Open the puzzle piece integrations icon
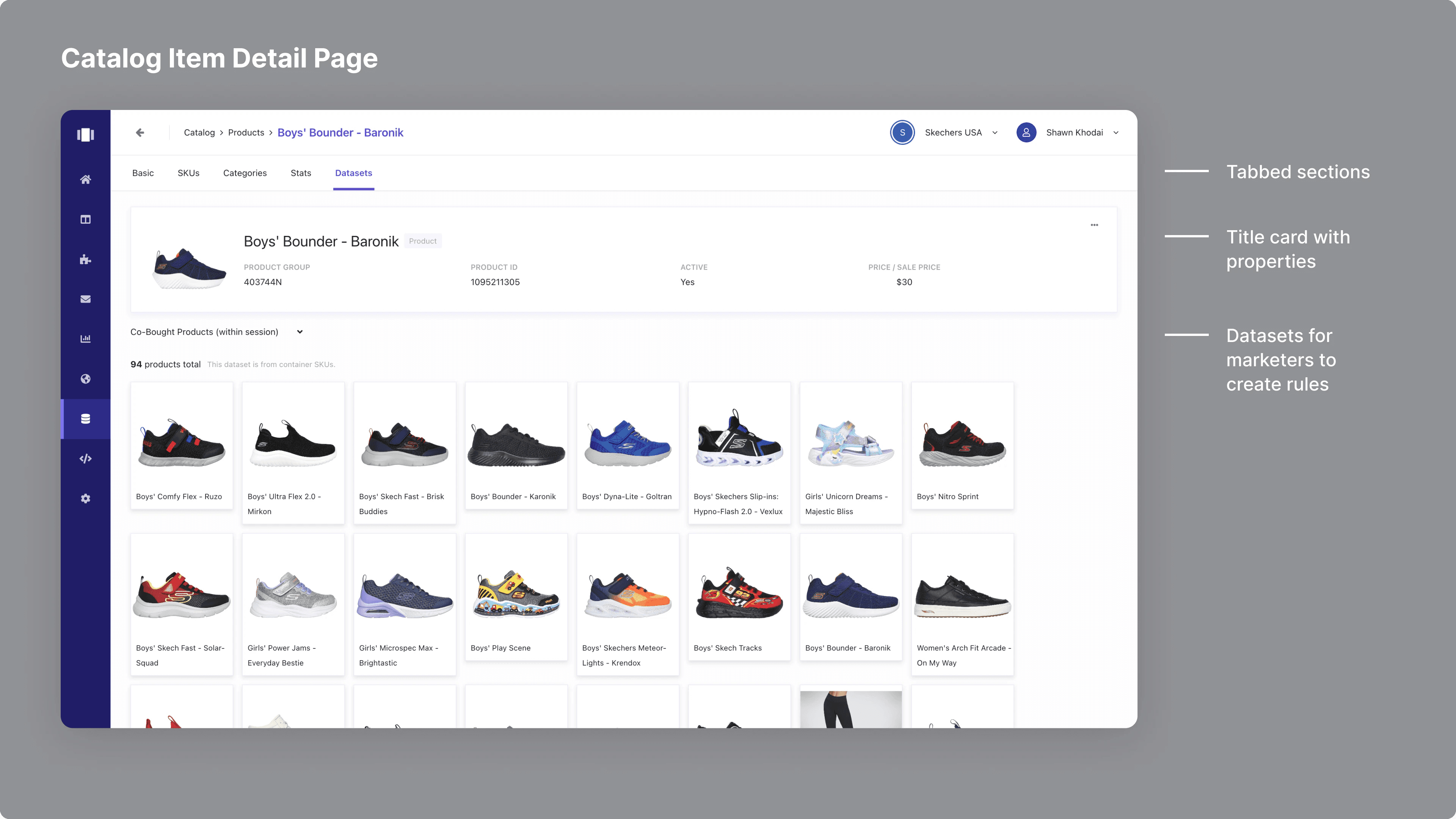 click(x=85, y=259)
